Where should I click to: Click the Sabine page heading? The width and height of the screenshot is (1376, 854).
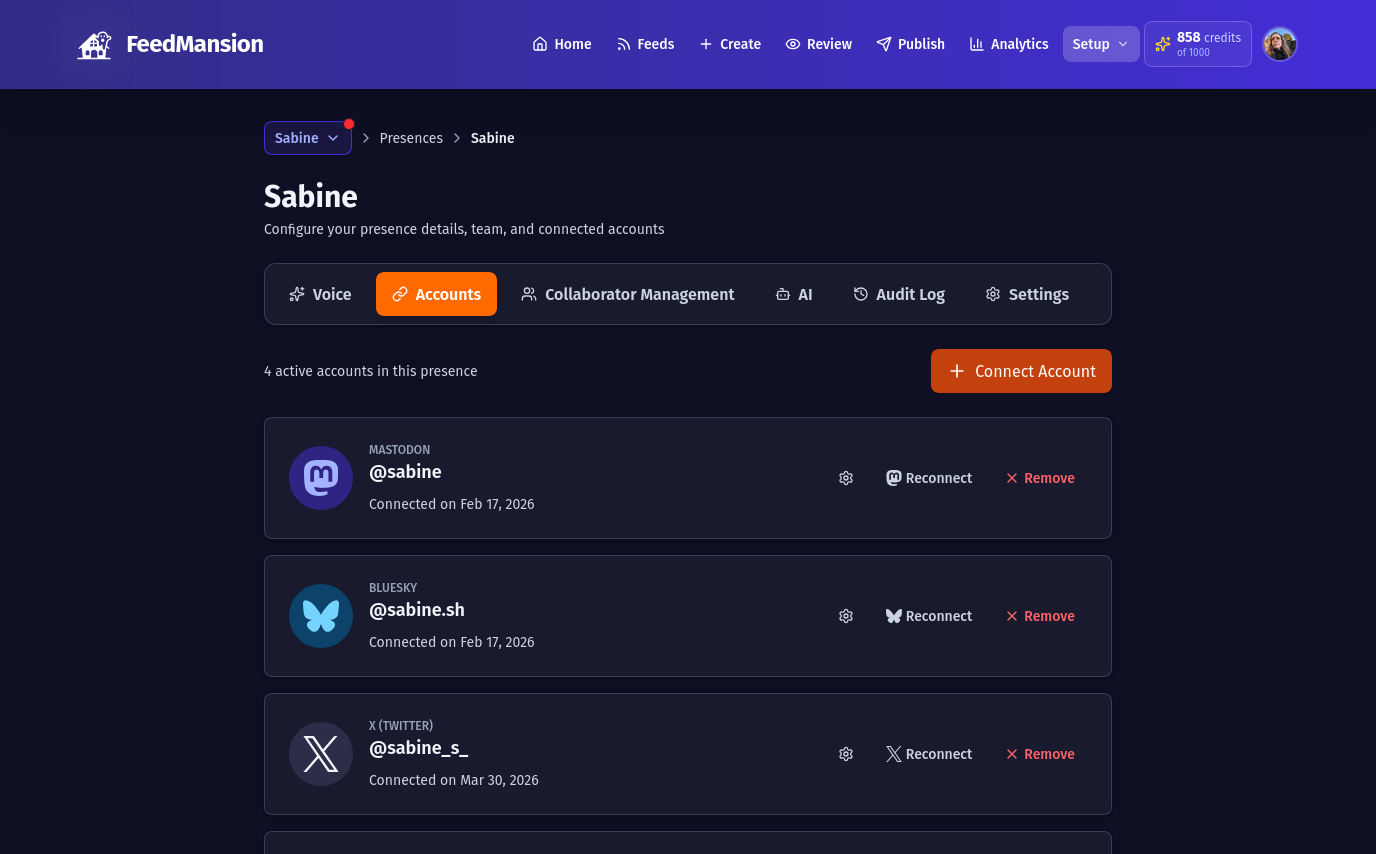311,196
